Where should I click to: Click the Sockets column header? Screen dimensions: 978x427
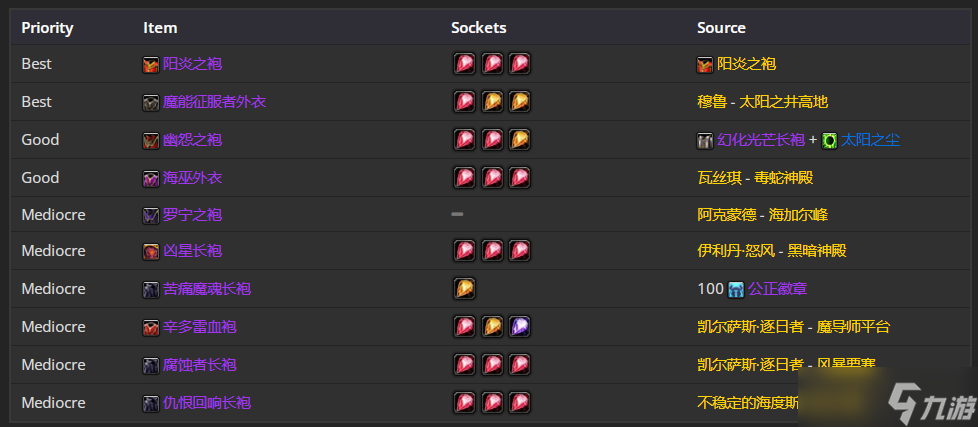point(479,28)
